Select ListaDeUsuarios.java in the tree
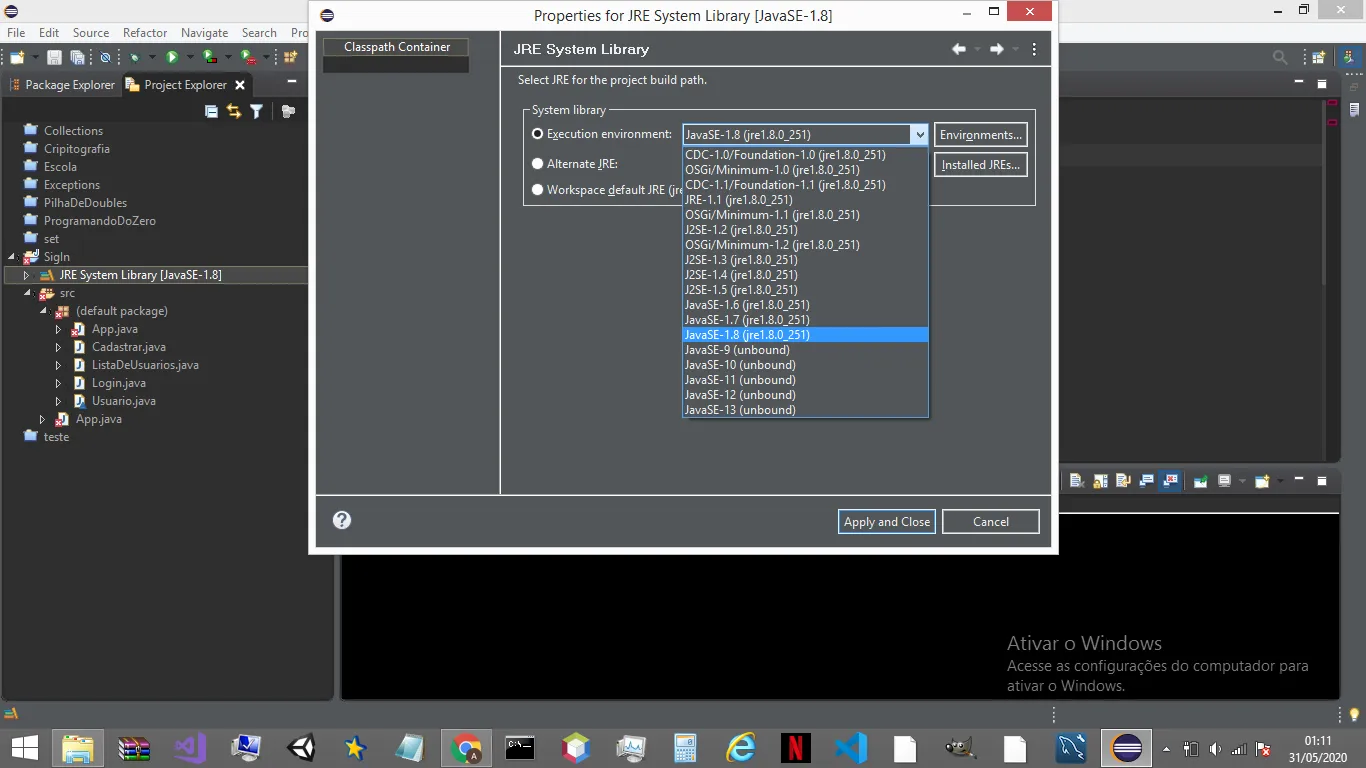This screenshot has width=1366, height=768. 145,365
